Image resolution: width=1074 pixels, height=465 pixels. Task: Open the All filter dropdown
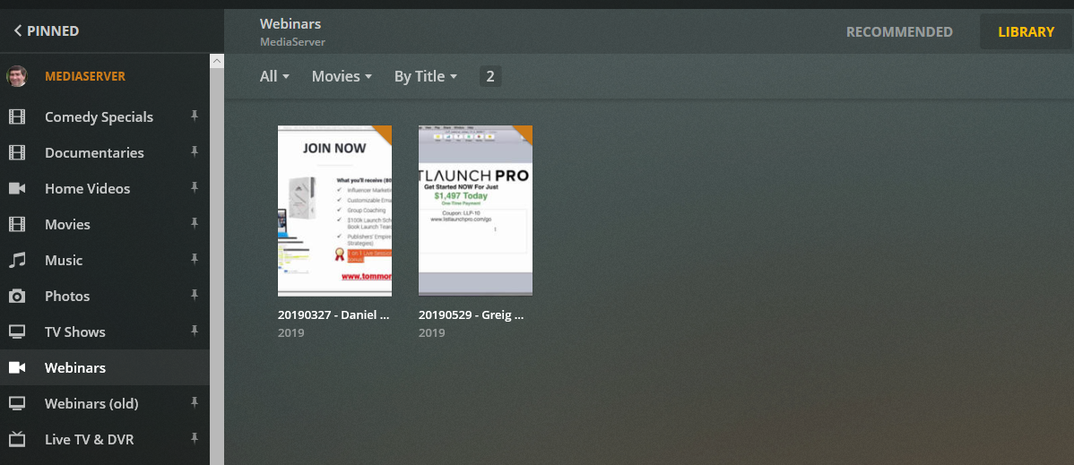tap(275, 77)
